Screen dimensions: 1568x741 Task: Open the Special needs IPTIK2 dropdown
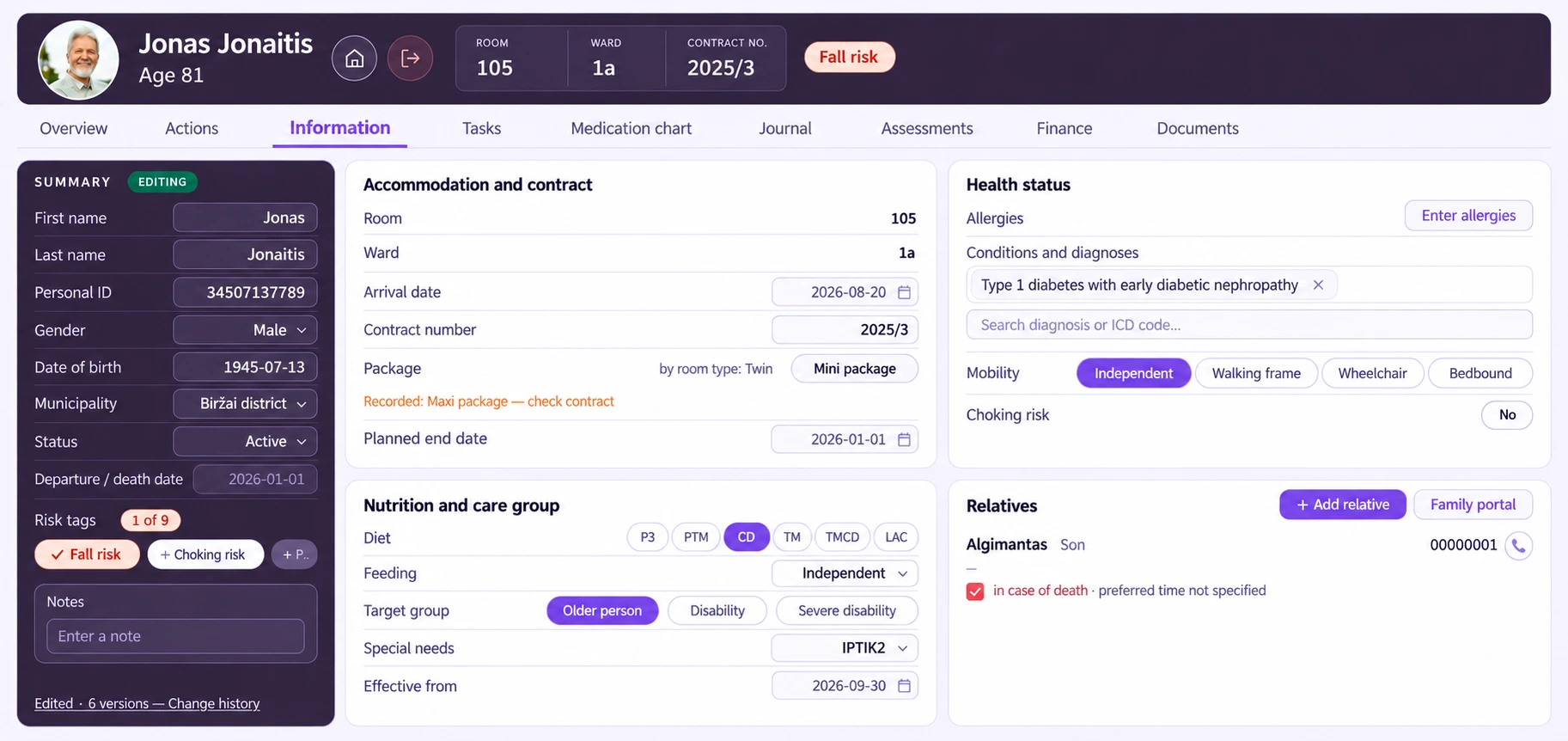845,648
